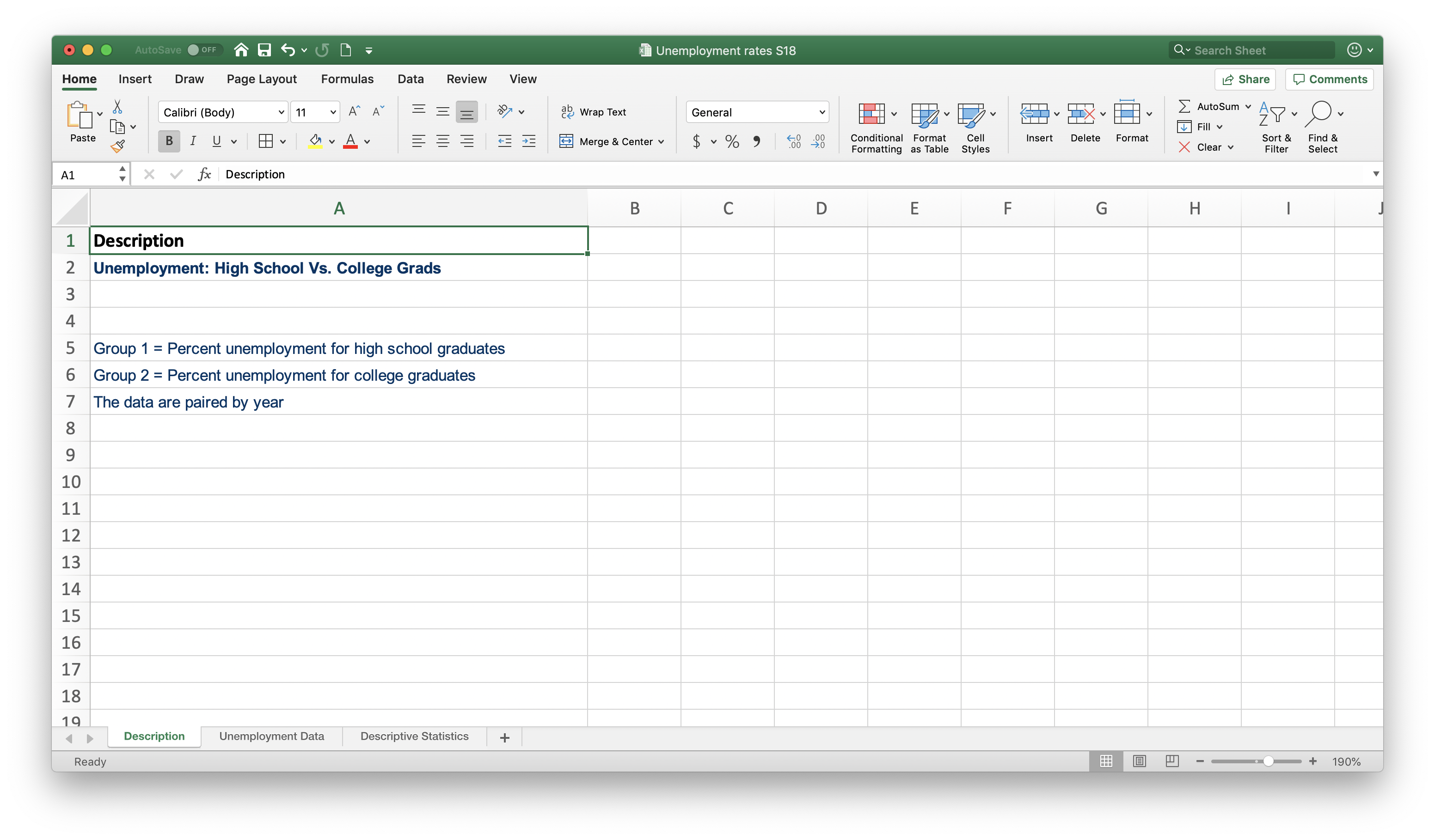Switch to the Formulas ribbon tab
Viewport: 1435px width, 840px height.
coord(347,79)
